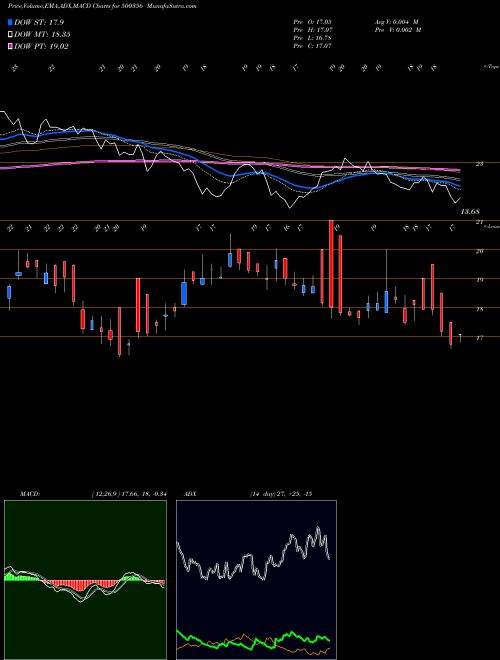Screen dimensions: 500x660
Task: Select the 'DOW MT: 18.35' legend label
Action: 42,35
